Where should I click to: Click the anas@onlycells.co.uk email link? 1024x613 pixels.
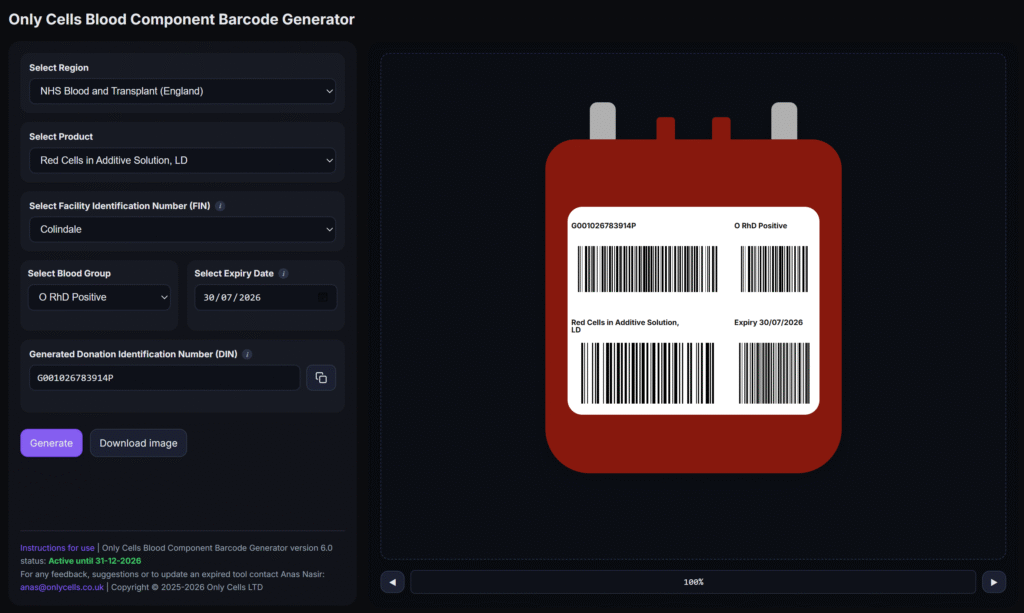click(x=62, y=587)
